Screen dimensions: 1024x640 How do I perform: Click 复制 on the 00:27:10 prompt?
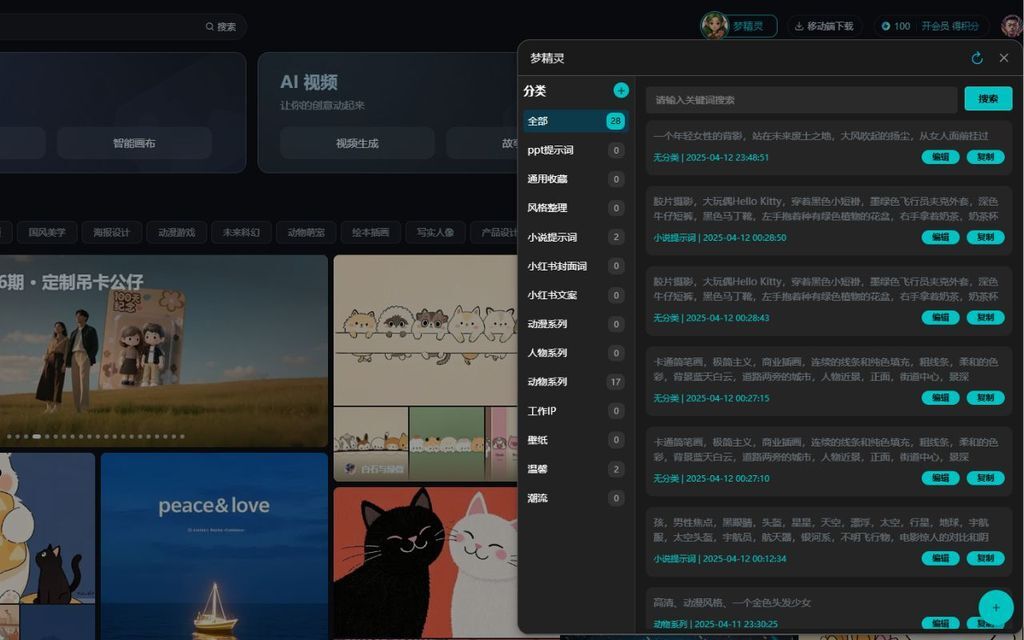pos(985,478)
